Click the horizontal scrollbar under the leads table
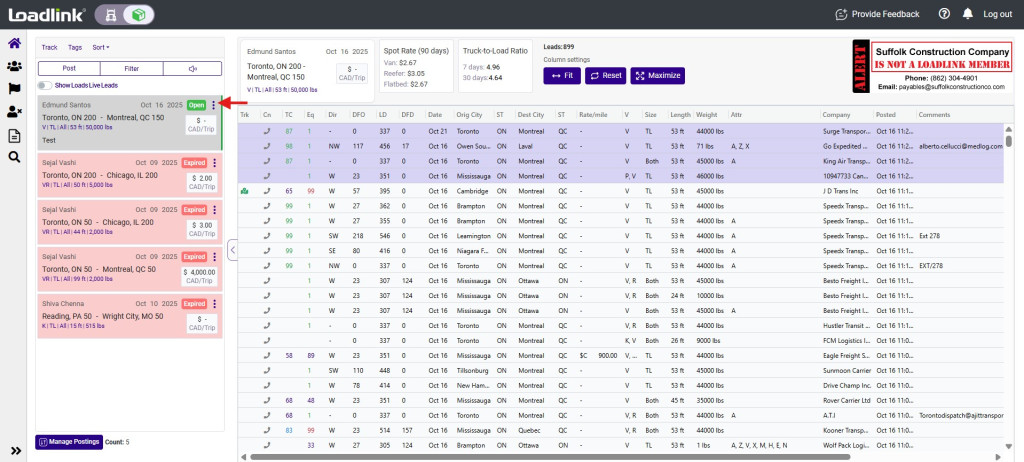1024x462 pixels. 600,456
